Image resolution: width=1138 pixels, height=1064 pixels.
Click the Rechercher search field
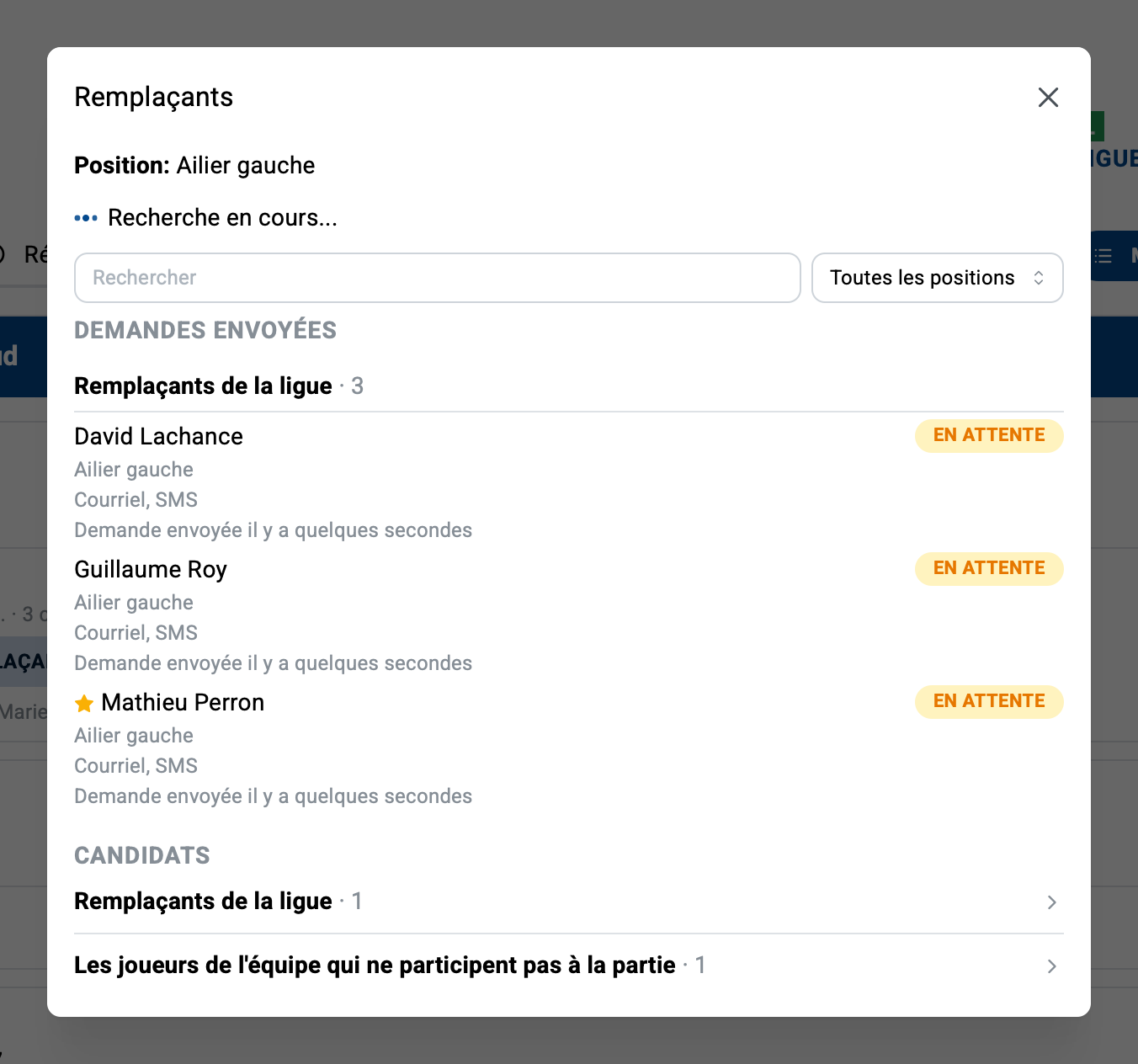point(437,278)
